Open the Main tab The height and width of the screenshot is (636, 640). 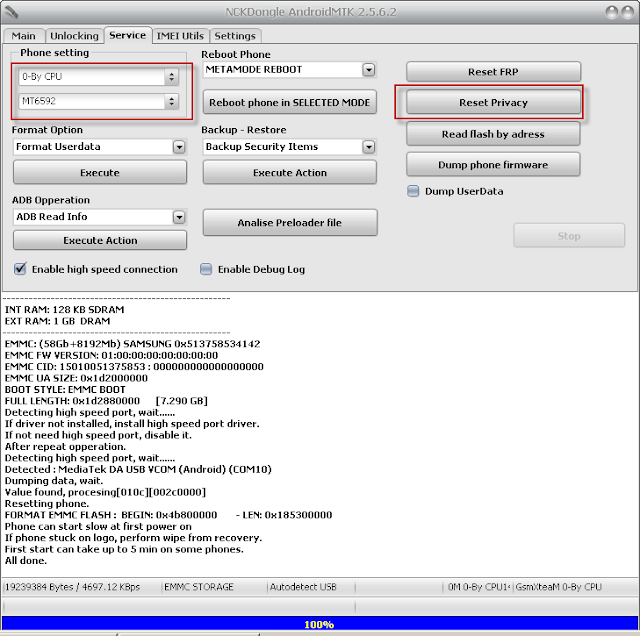click(x=23, y=36)
